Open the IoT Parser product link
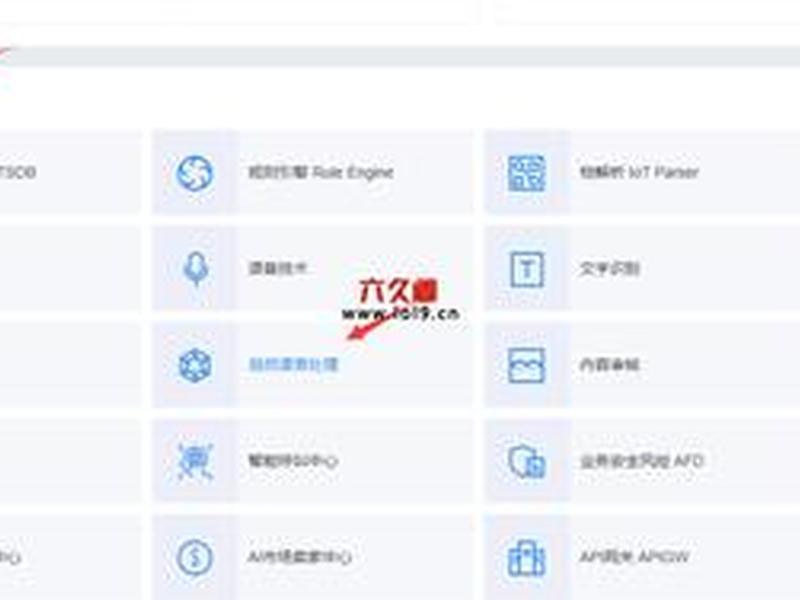 (x=639, y=172)
